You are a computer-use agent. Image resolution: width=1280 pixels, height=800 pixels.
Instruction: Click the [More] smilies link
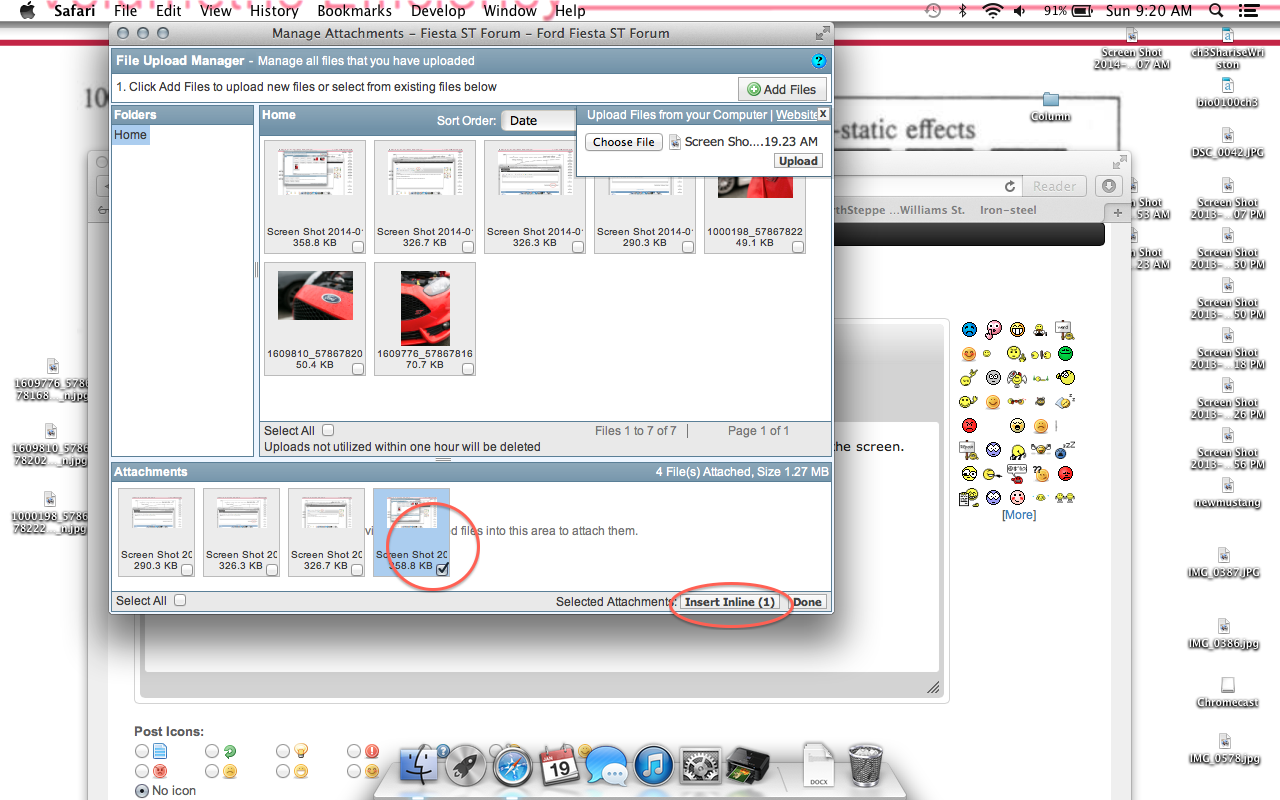tap(1018, 515)
